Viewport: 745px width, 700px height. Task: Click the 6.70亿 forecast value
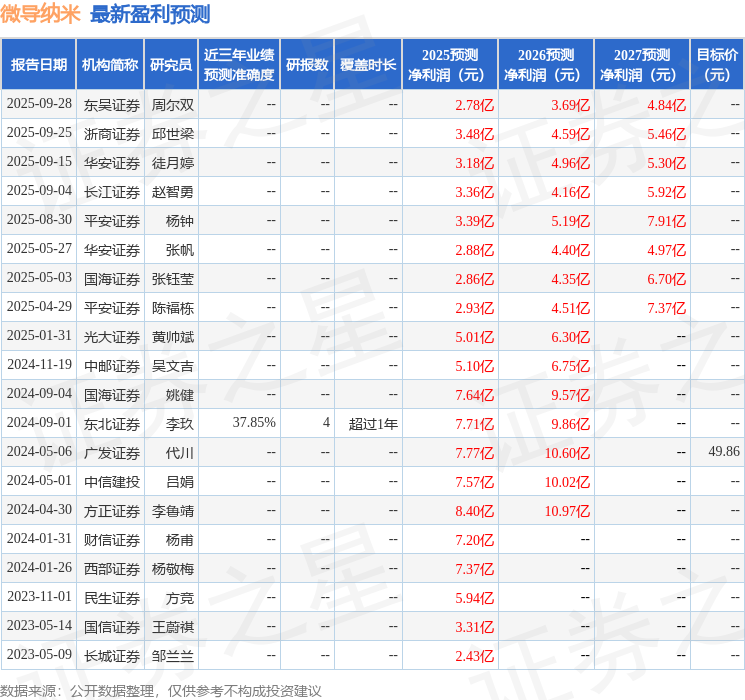coord(667,279)
